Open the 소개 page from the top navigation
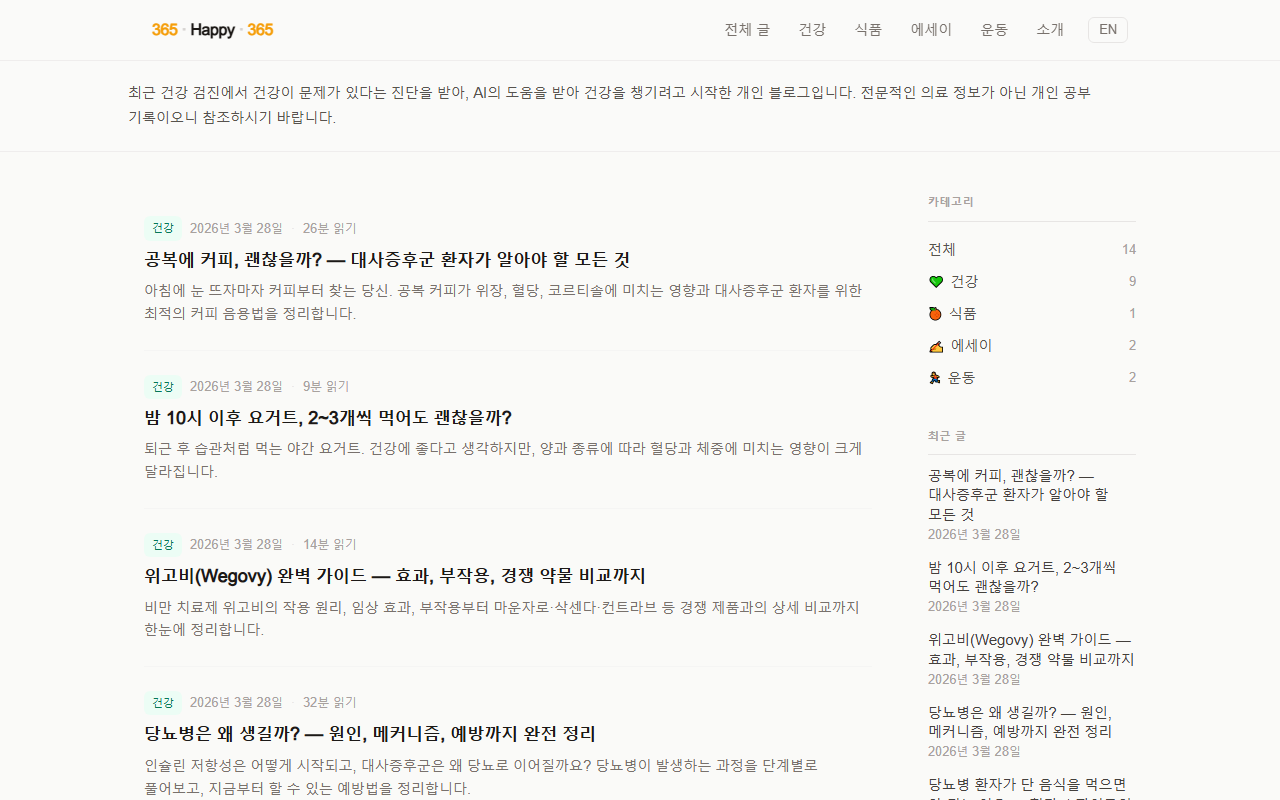The height and width of the screenshot is (800, 1280). coord(1050,30)
